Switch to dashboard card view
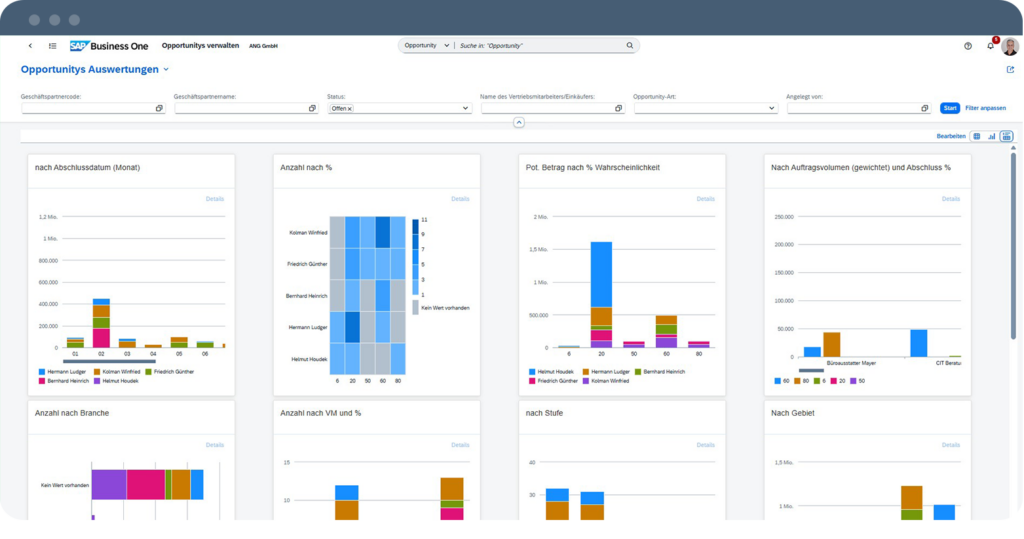The image size is (1024, 539). click(x=1006, y=137)
